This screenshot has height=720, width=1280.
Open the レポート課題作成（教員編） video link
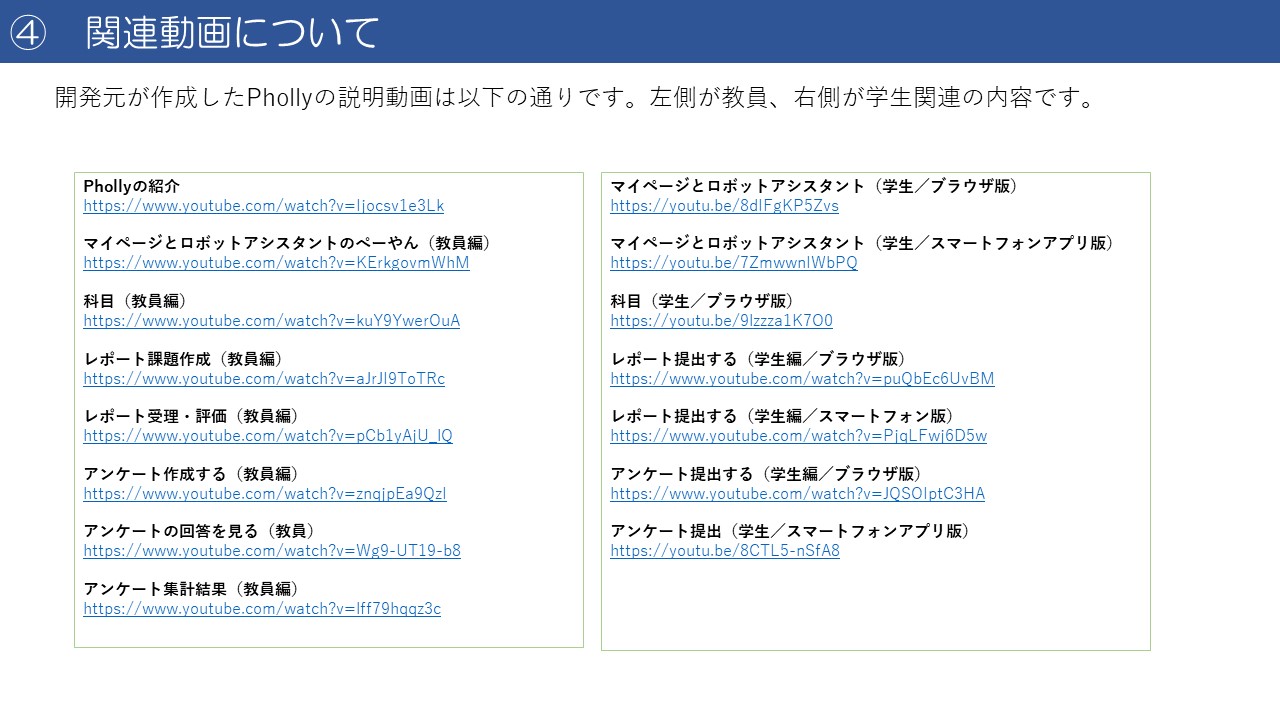click(x=264, y=379)
